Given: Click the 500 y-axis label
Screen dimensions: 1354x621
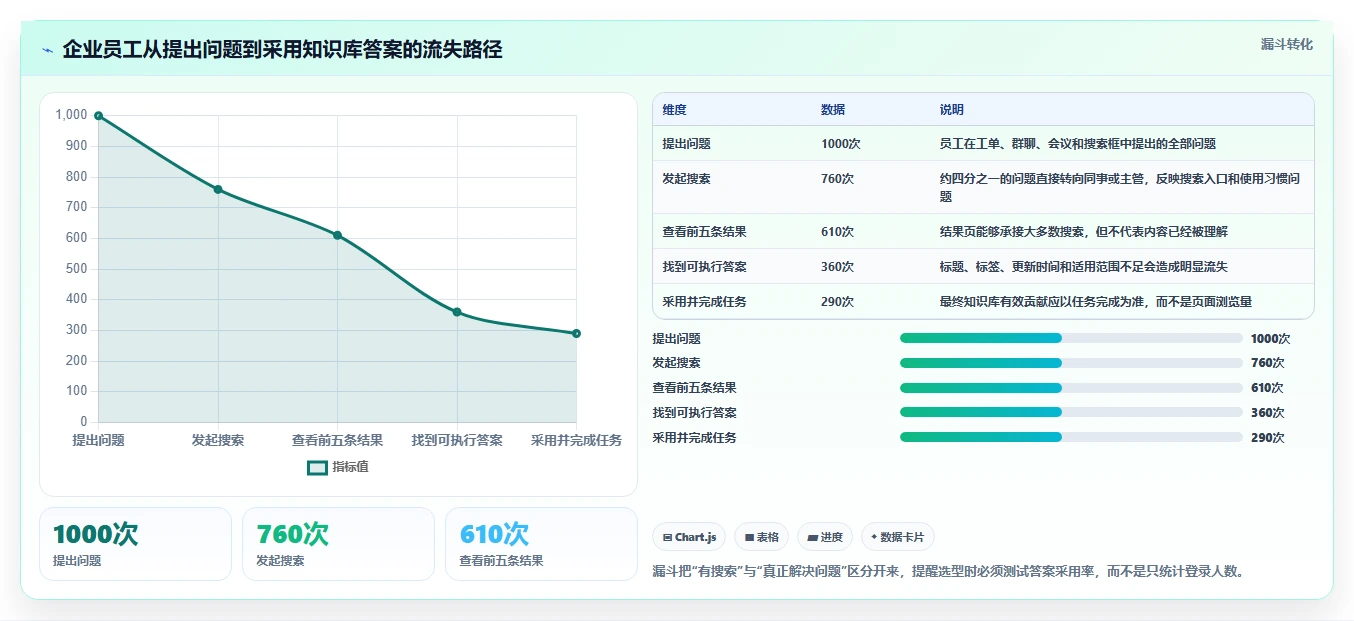Looking at the screenshot, I should (x=77, y=269).
